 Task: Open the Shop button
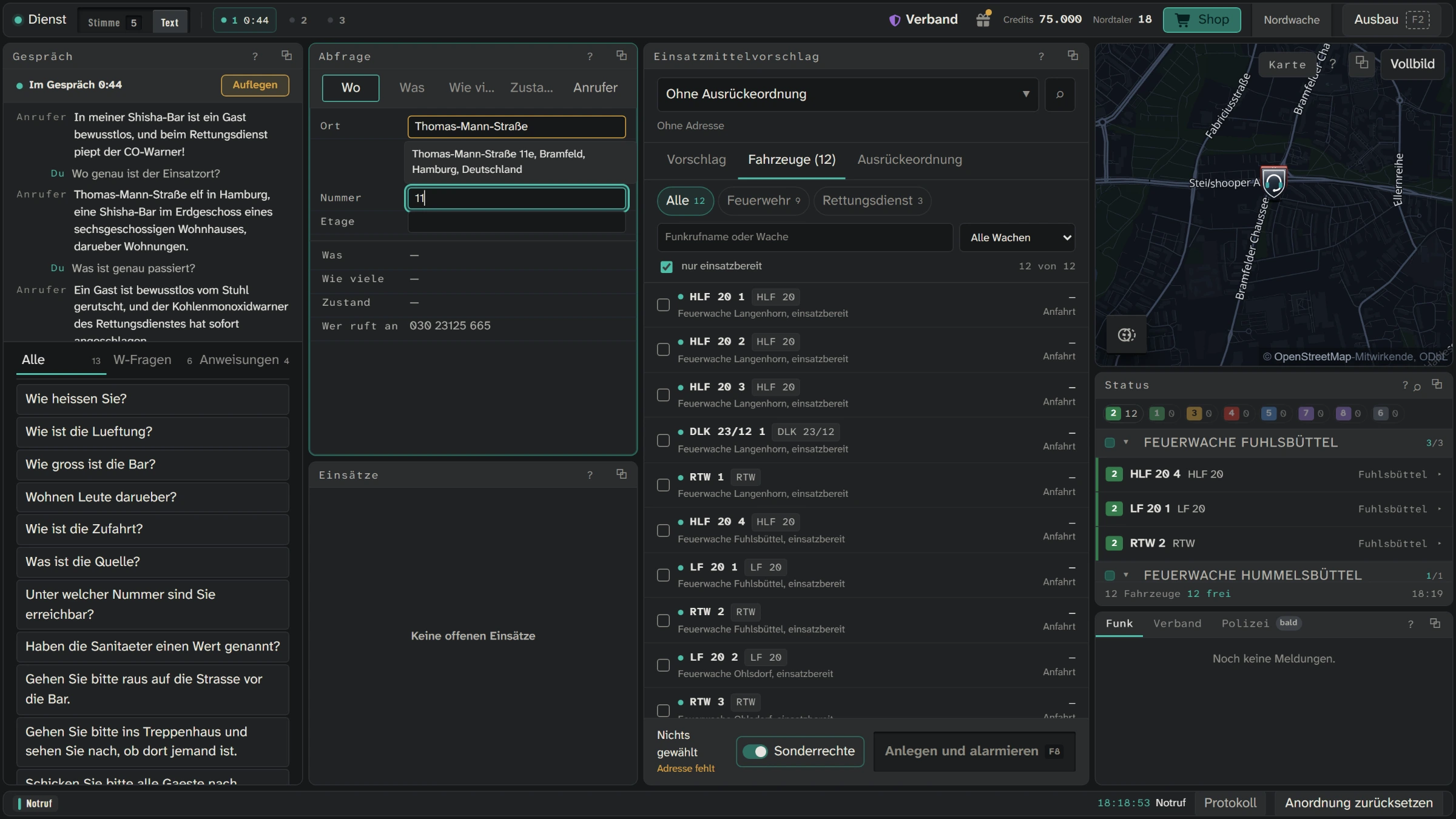[1202, 19]
